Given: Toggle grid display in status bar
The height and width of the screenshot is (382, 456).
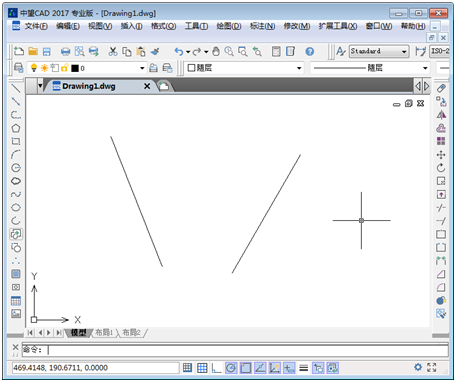Looking at the screenshot, I should pos(202,368).
